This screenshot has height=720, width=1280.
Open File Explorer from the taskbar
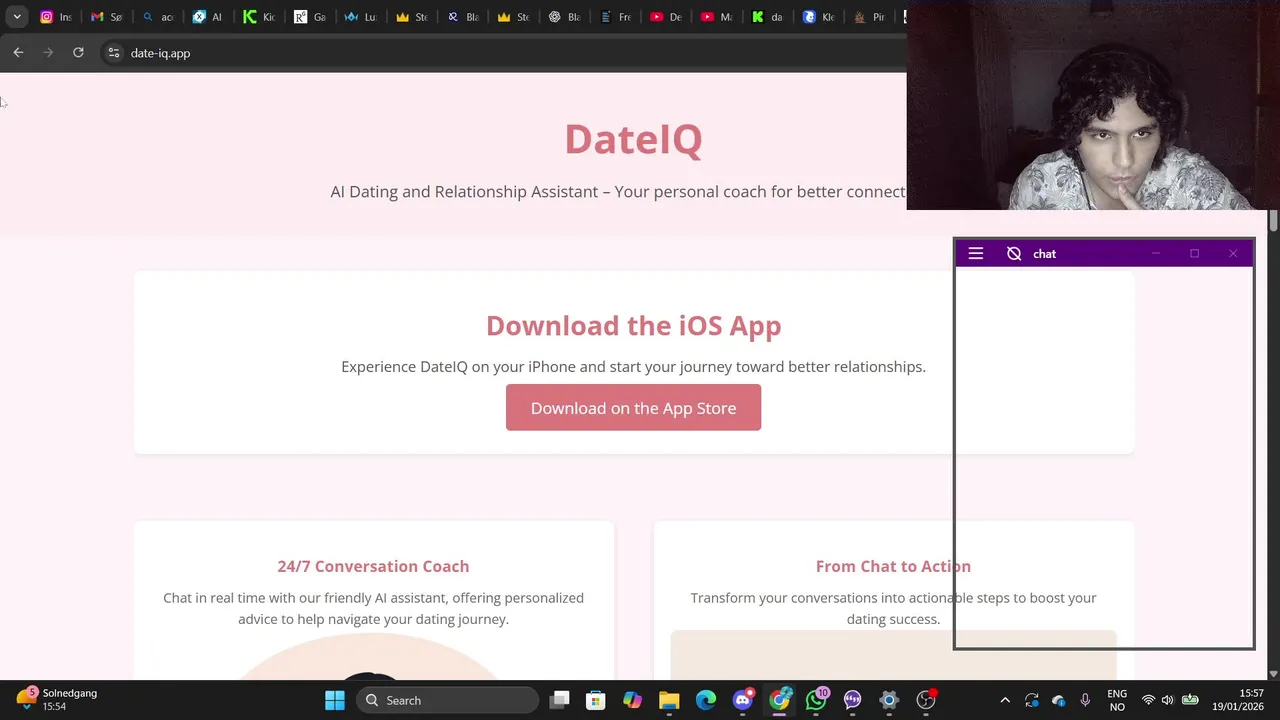click(x=669, y=700)
